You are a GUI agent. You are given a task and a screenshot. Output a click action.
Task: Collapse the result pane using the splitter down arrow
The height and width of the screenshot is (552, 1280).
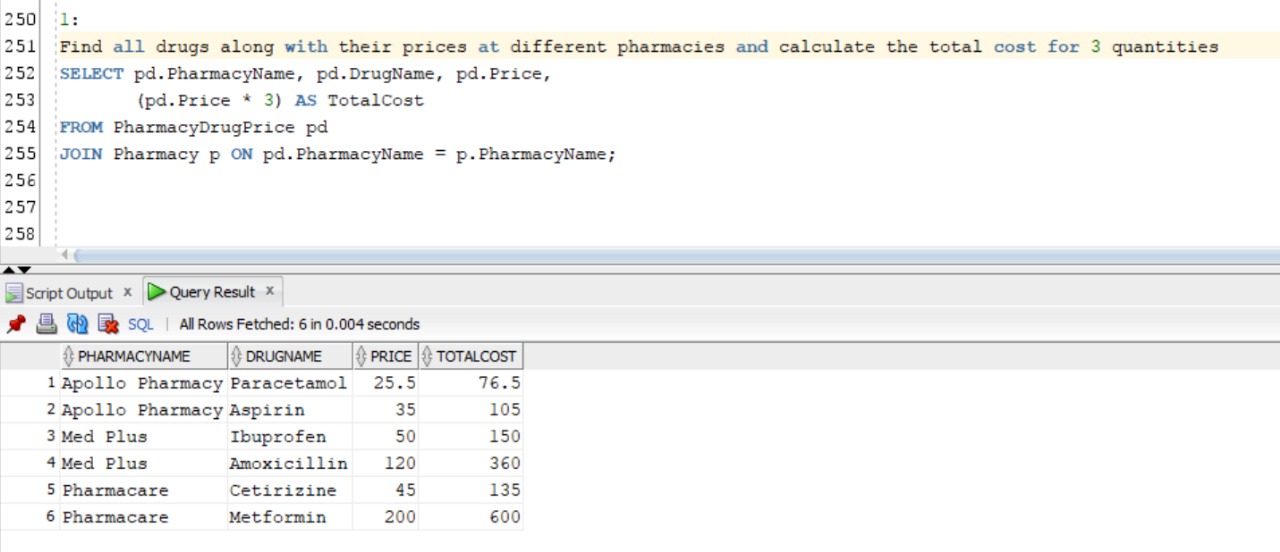[x=24, y=270]
